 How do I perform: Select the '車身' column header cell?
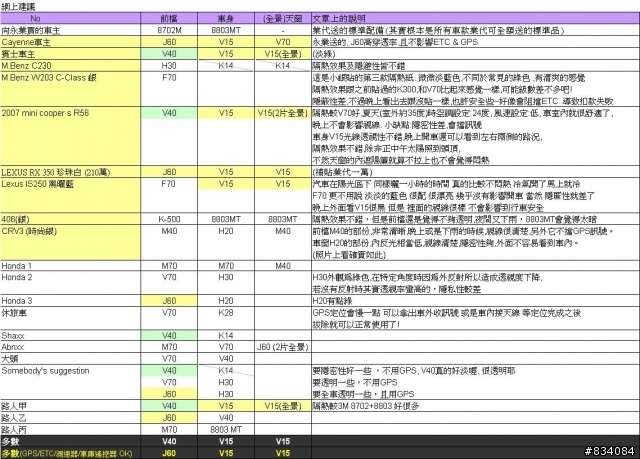[226, 18]
